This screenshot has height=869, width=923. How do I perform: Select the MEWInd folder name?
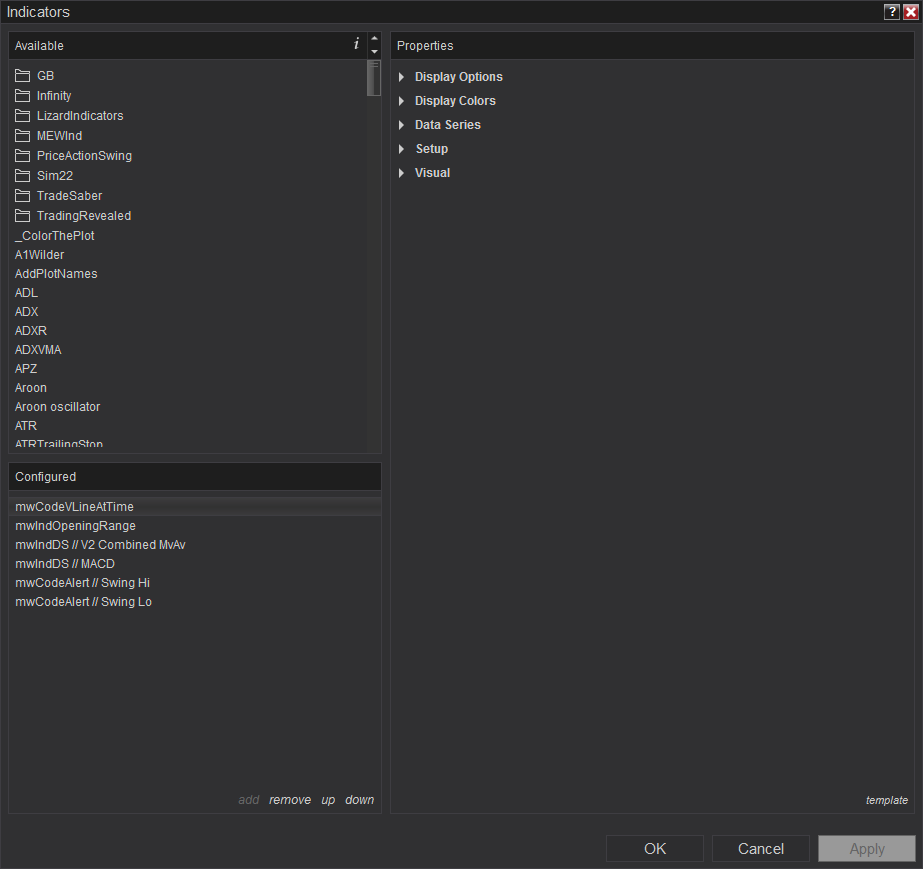[59, 135]
